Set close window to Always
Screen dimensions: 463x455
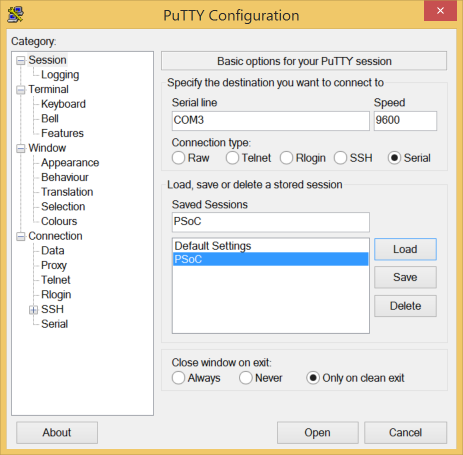178,378
